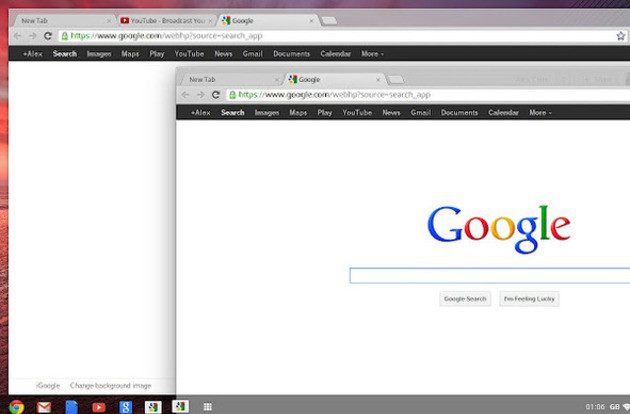Expand More dropdown in back window bar

[x=372, y=53]
